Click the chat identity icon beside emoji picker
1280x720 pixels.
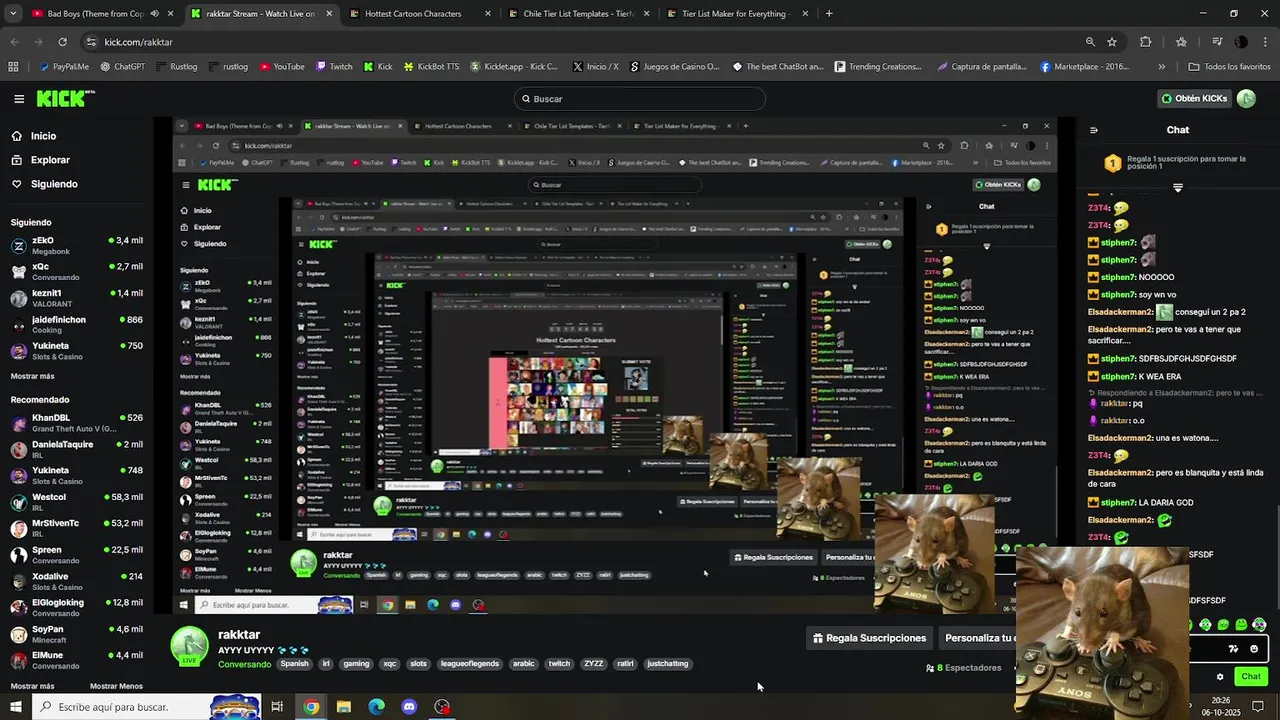(1233, 649)
